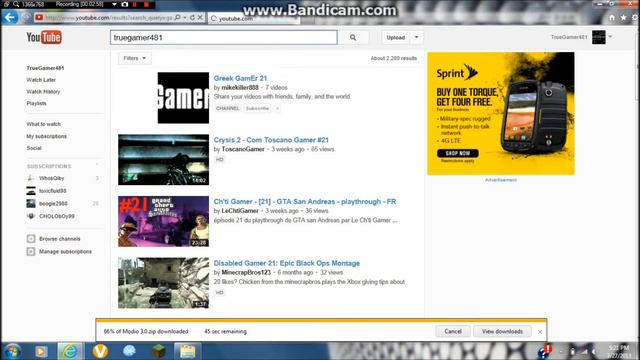Open GTA San Andreas #21 thumbnail
This screenshot has width=640, height=360.
click(x=164, y=221)
